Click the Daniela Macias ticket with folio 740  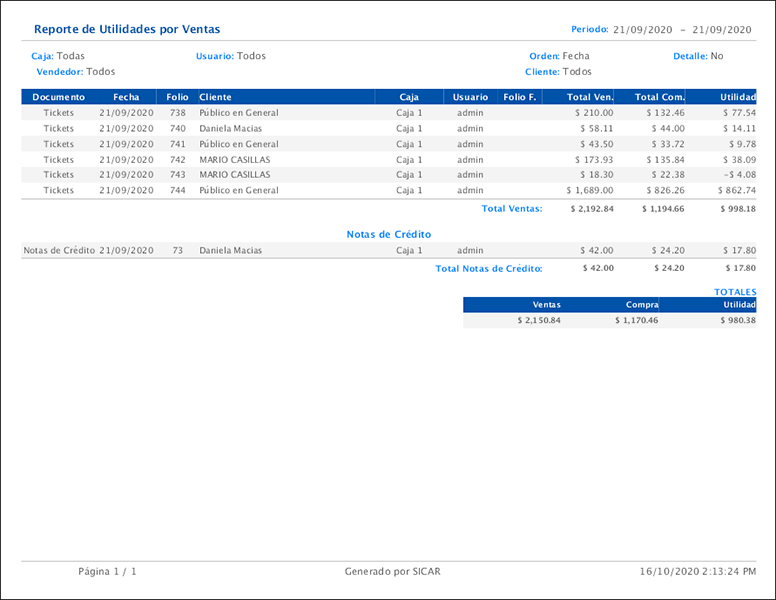click(232, 129)
